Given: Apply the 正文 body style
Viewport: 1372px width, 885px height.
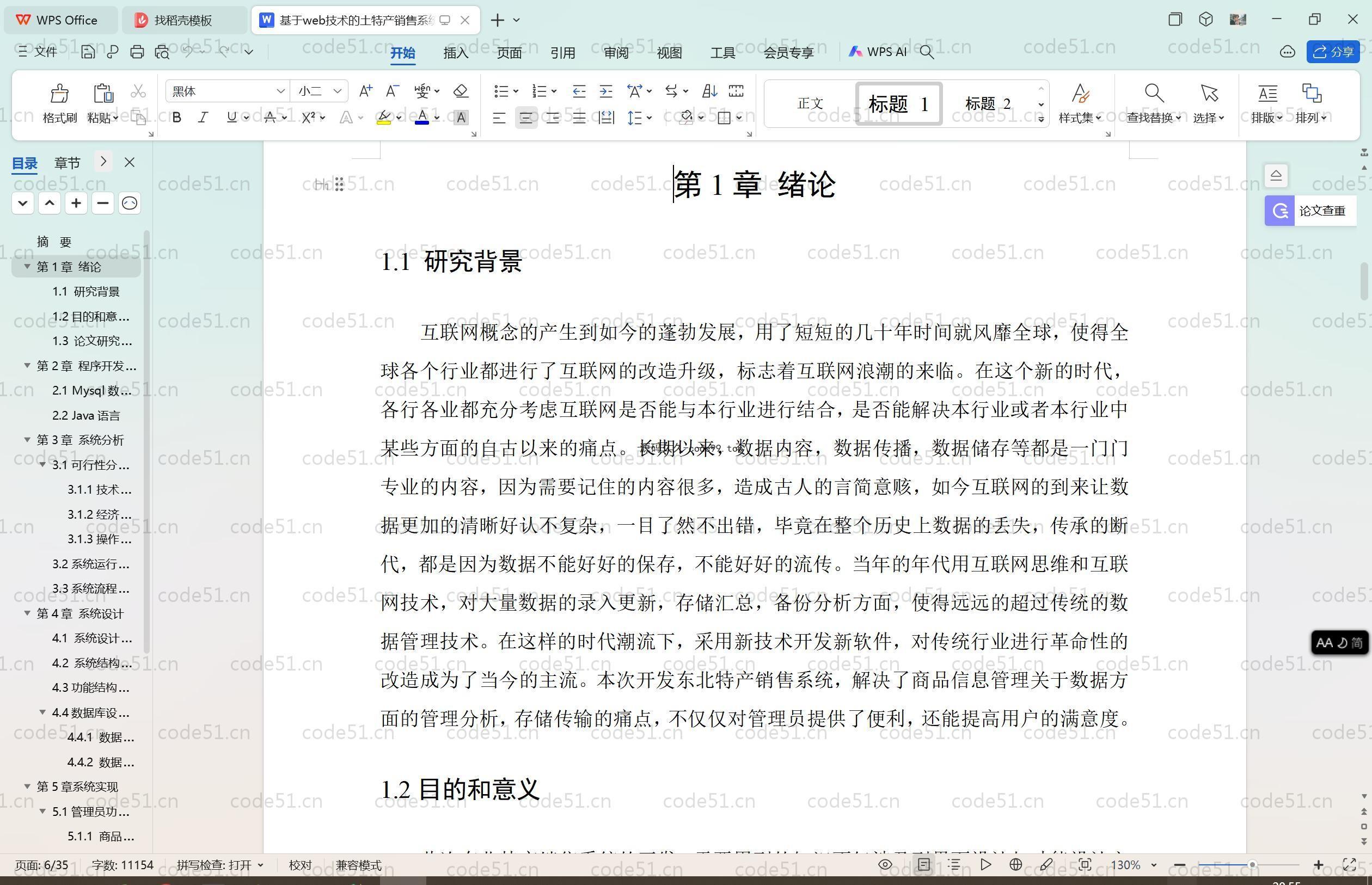Looking at the screenshot, I should point(811,103).
